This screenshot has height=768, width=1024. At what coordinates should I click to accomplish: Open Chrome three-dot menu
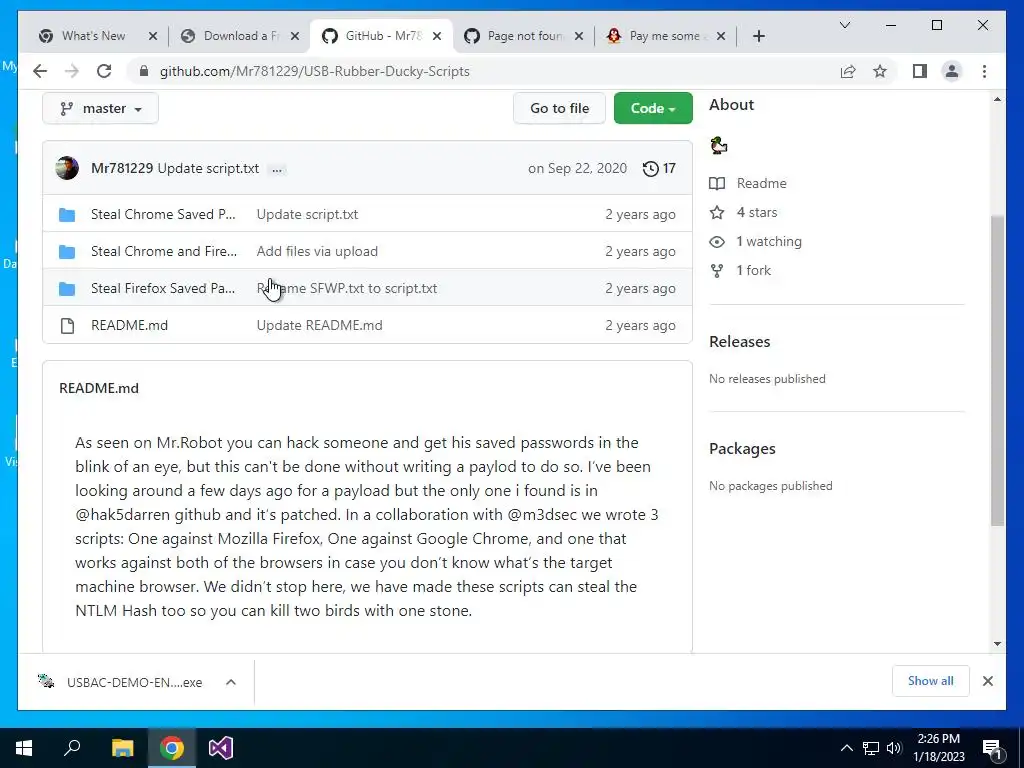[984, 71]
